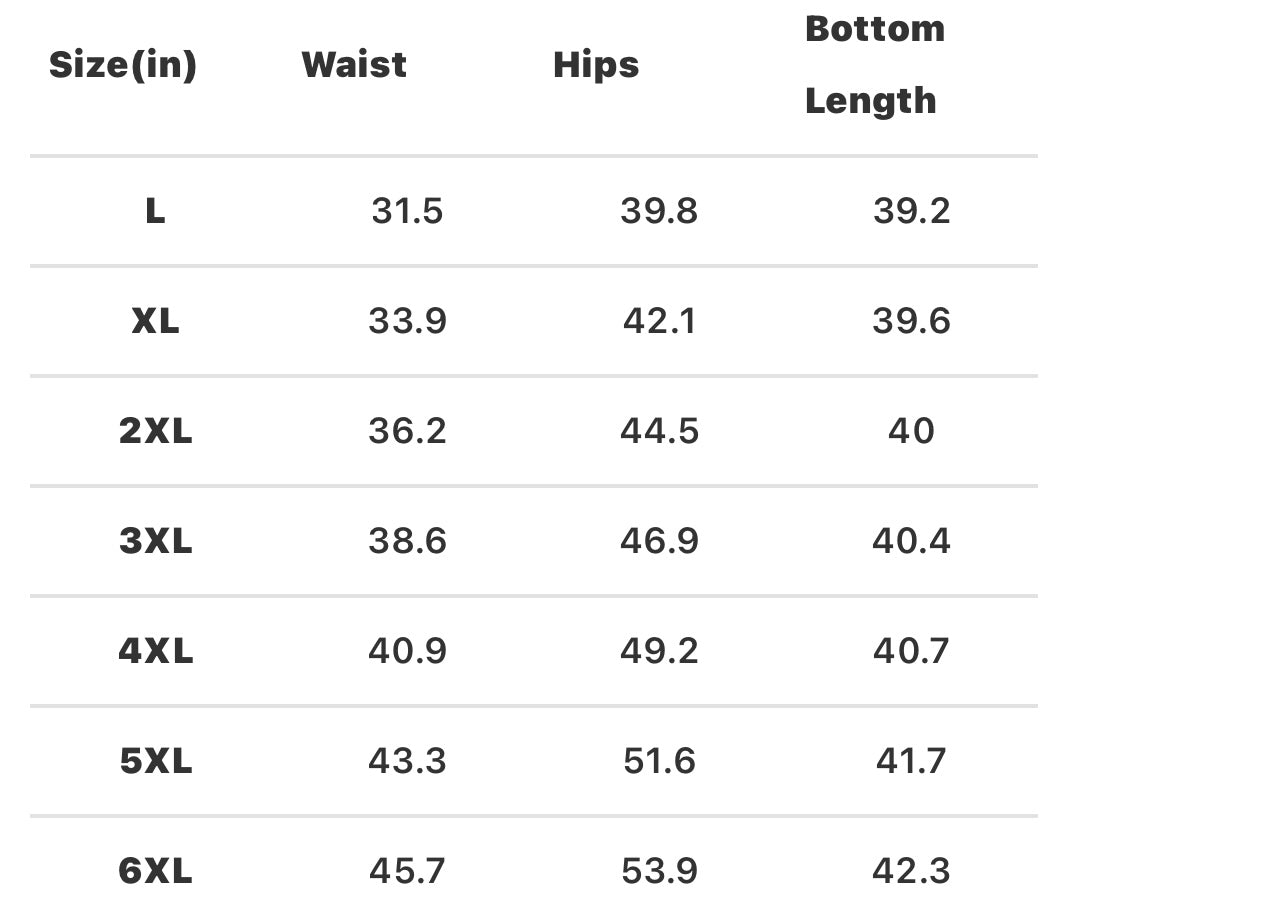Viewport: 1284px width, 913px height.
Task: Select the 2XL size row label
Action: [x=155, y=431]
